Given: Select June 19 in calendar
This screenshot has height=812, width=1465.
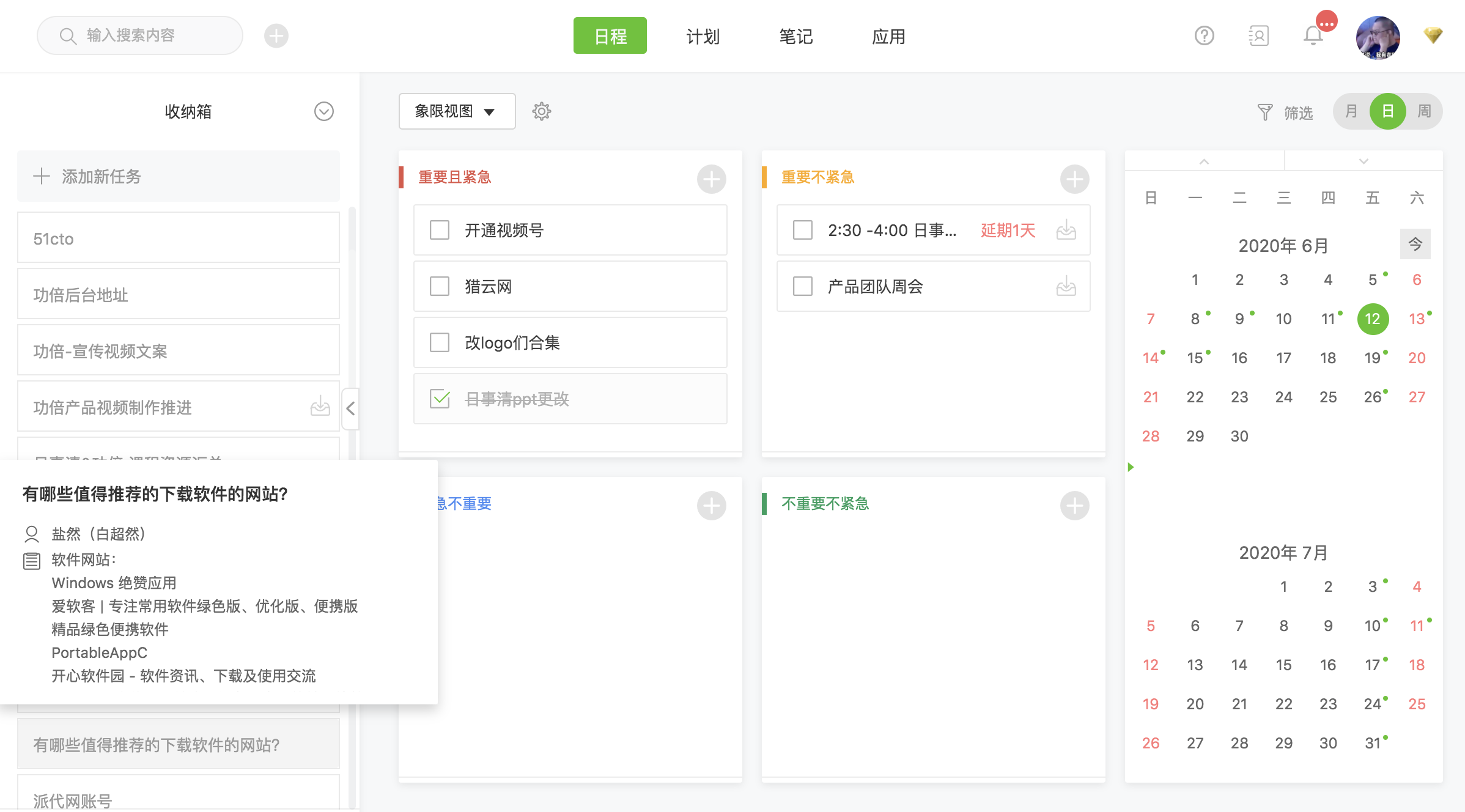Looking at the screenshot, I should click(x=1372, y=358).
